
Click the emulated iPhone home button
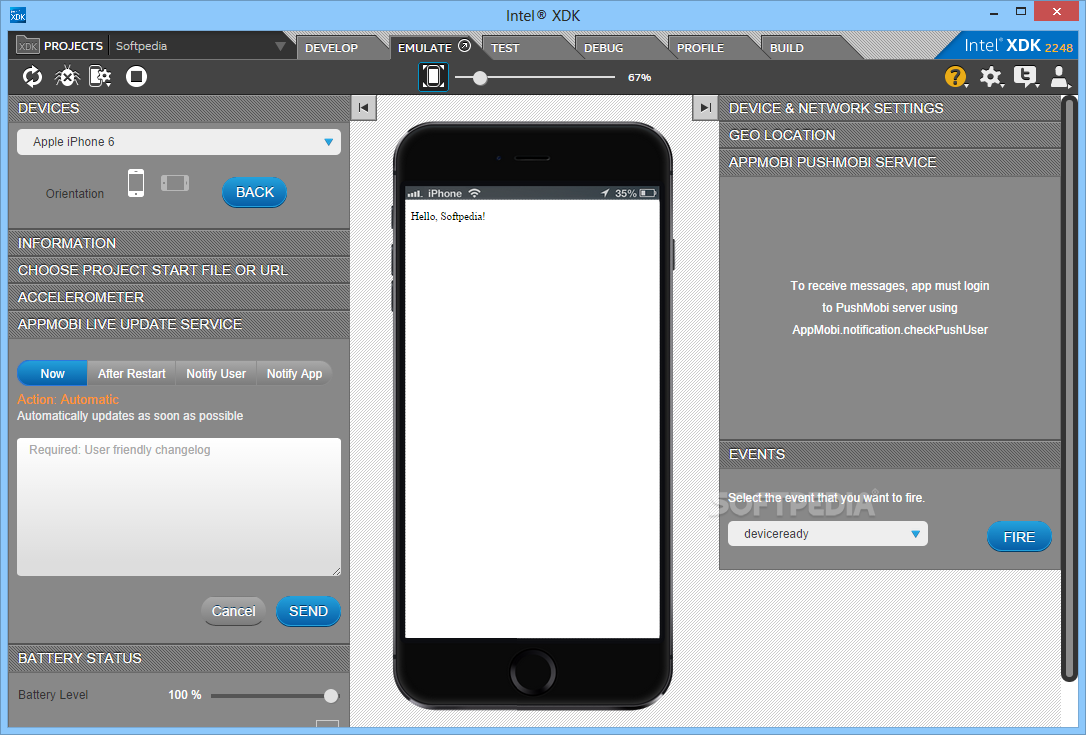click(x=533, y=671)
